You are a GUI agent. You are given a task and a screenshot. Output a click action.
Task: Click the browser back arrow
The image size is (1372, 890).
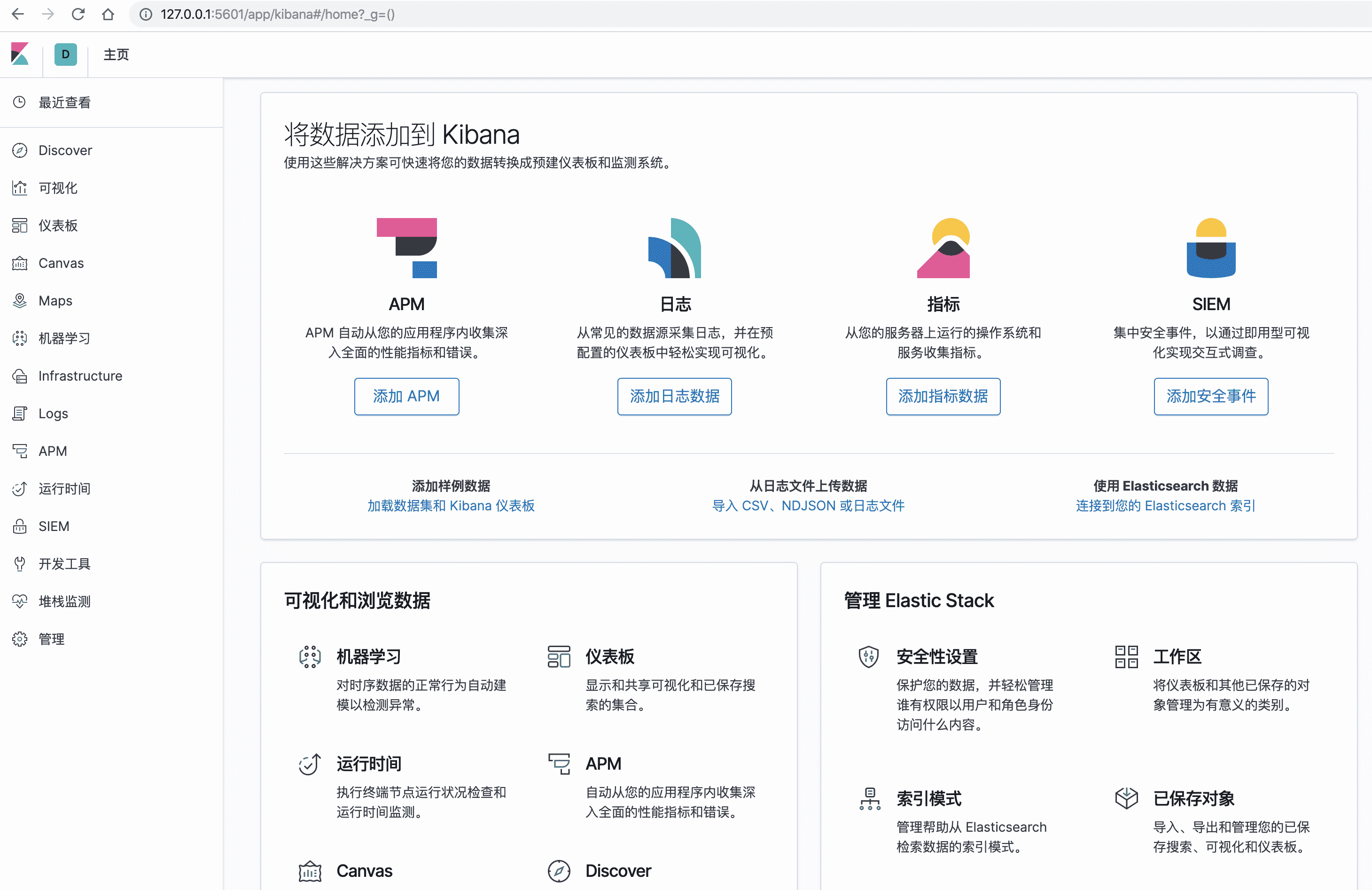(x=18, y=15)
